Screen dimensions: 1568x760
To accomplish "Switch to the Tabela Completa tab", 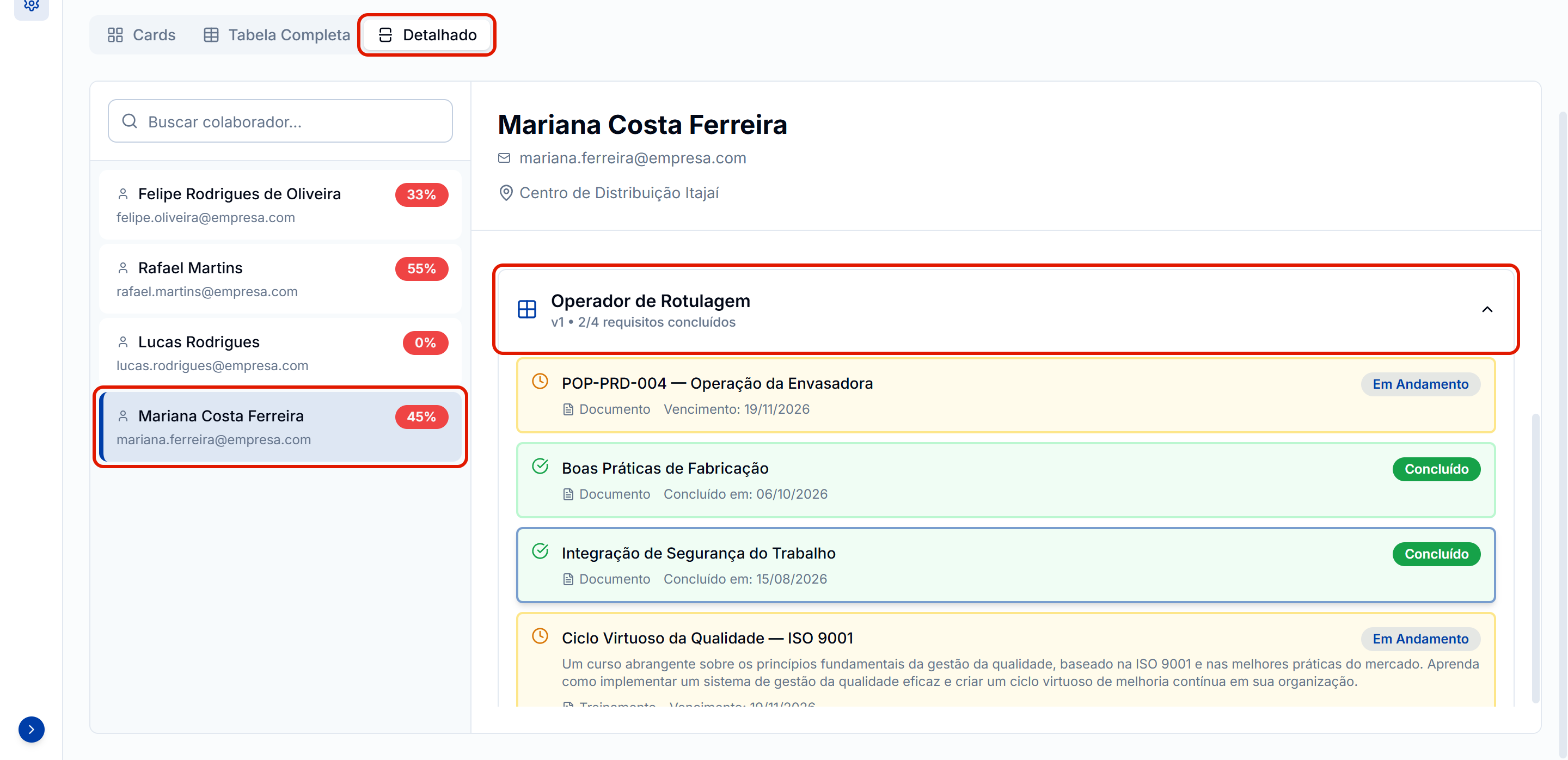I will (277, 35).
